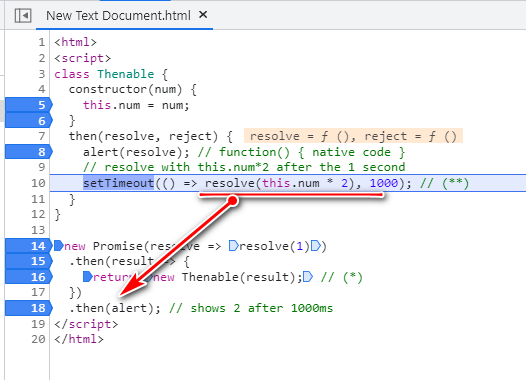The image size is (526, 380).
Task: Click the '// (**)' comment on line 10
Action: pos(444,183)
